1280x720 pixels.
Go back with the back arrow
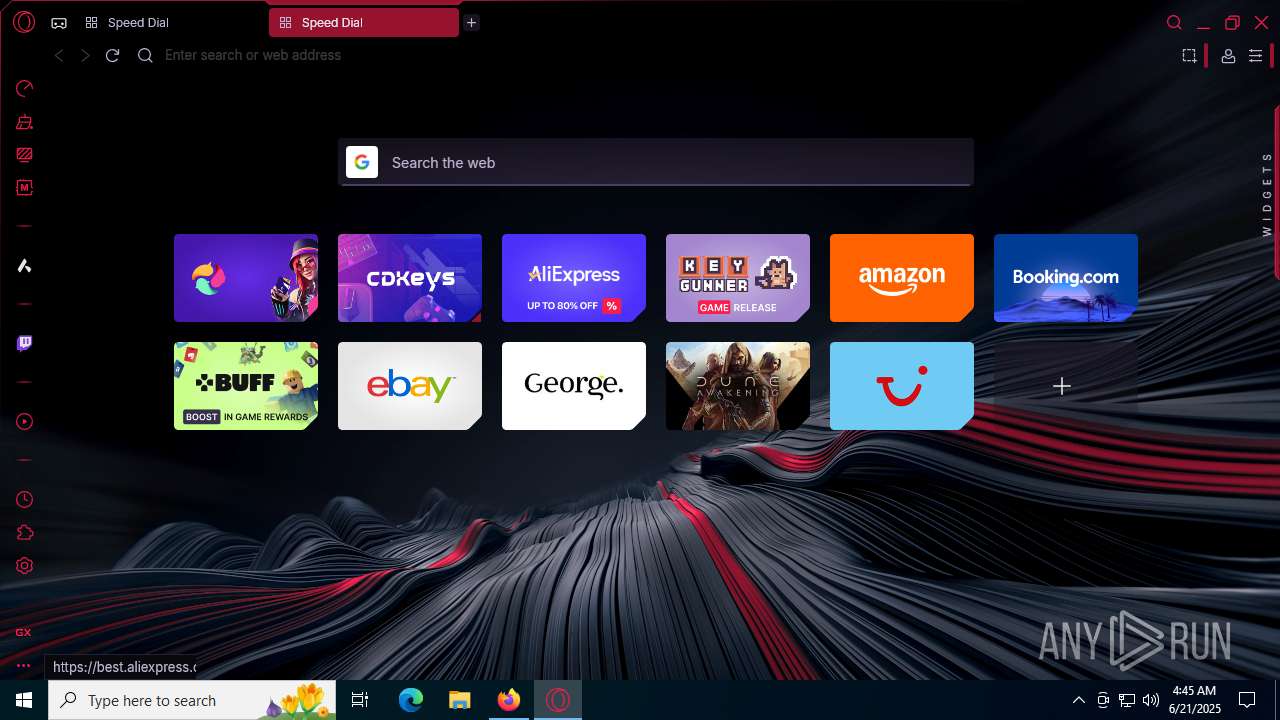59,56
